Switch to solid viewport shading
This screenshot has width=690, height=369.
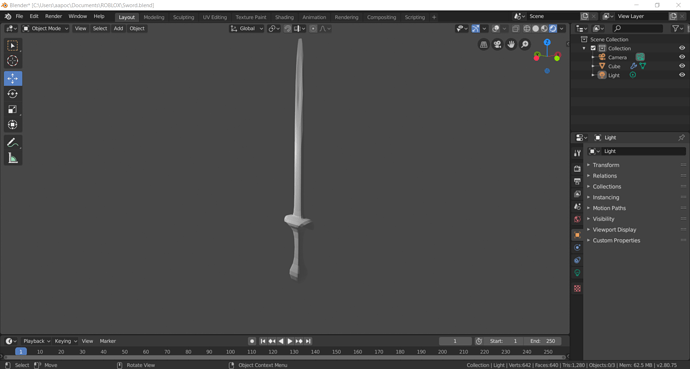tap(536, 29)
